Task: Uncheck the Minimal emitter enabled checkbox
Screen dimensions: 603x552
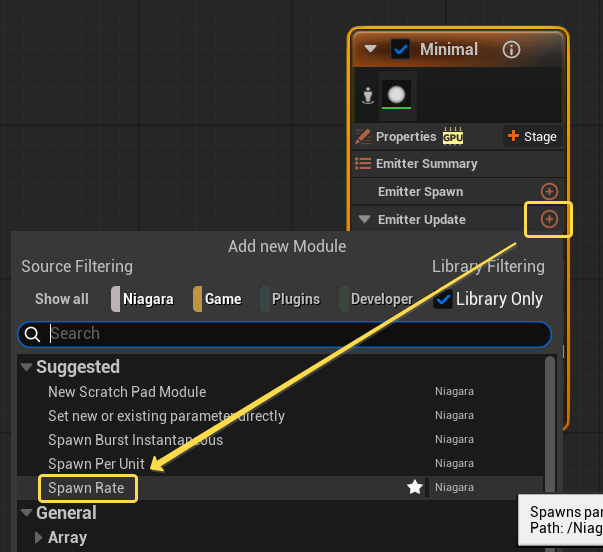Action: (x=400, y=49)
